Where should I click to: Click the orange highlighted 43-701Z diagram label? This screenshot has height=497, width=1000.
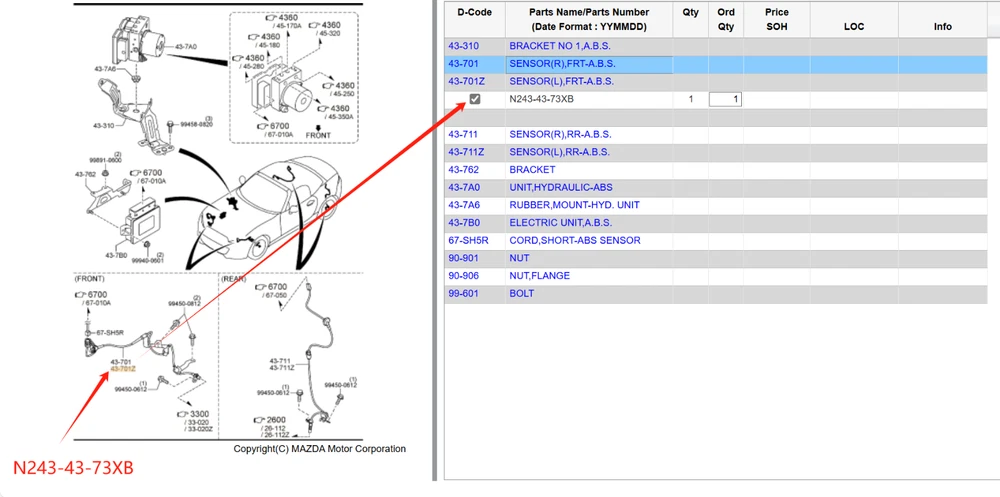click(123, 370)
